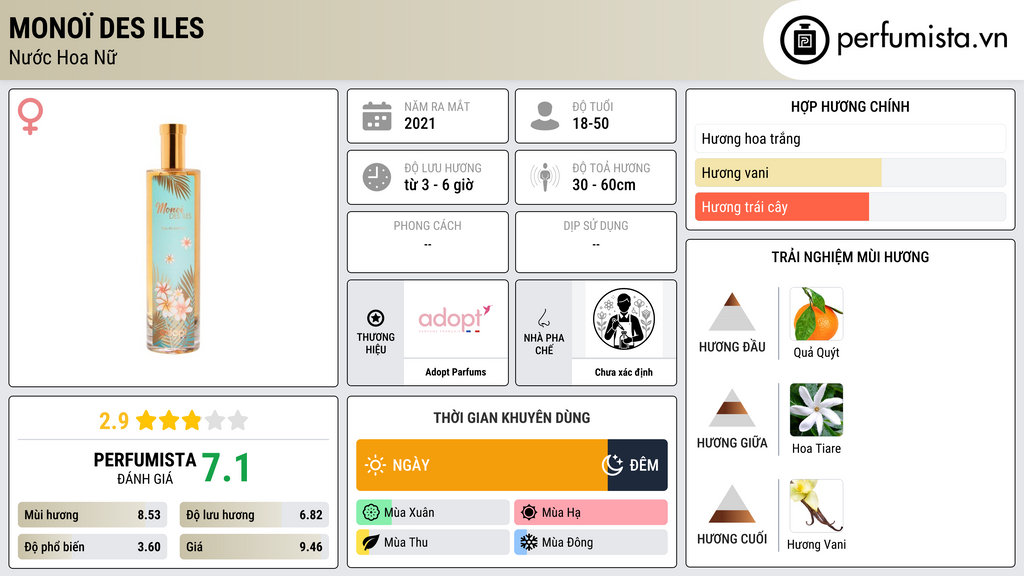The width and height of the screenshot is (1024, 576).
Task: Click the Mùa Đông snowflake icon
Action: [529, 542]
